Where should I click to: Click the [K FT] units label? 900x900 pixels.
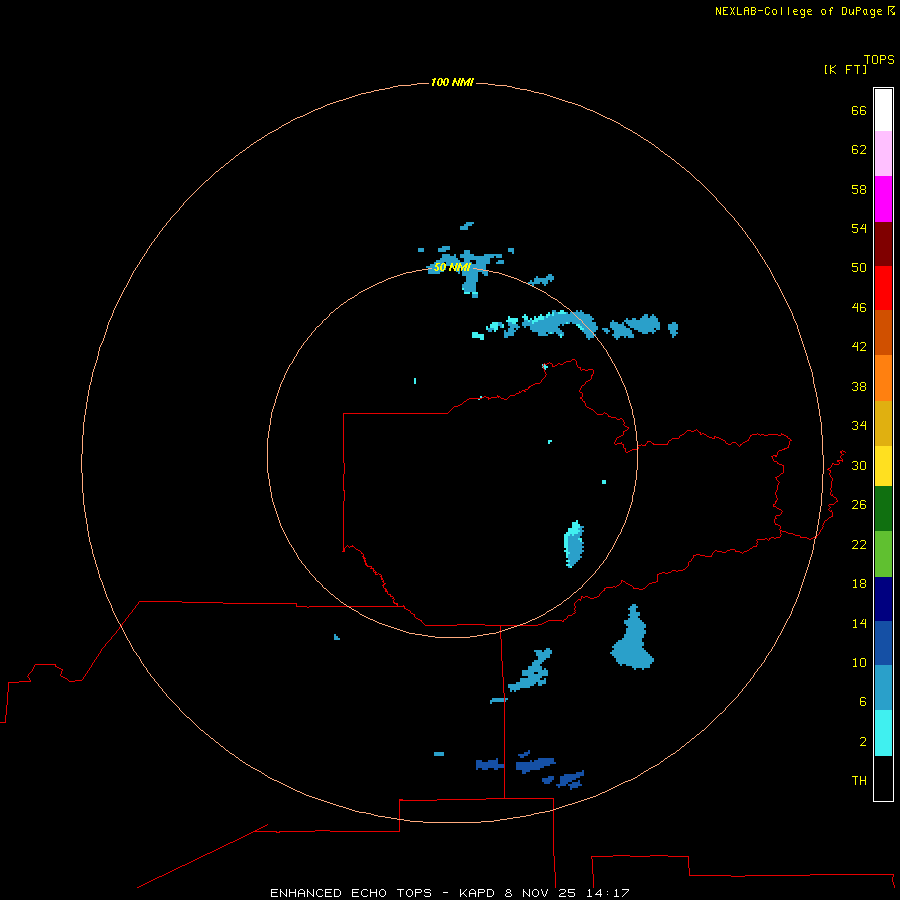click(845, 69)
